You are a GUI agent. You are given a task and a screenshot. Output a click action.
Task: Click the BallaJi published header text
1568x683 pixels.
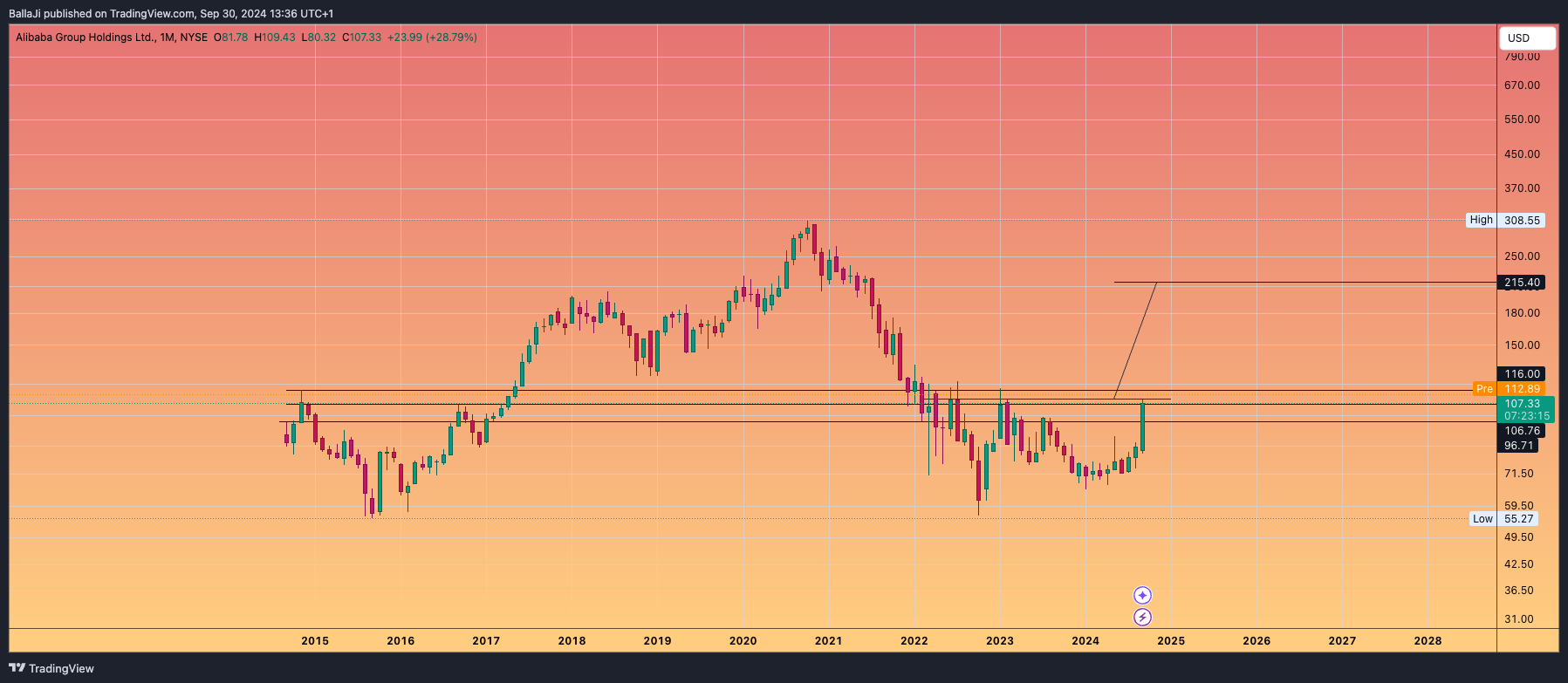coord(171,13)
